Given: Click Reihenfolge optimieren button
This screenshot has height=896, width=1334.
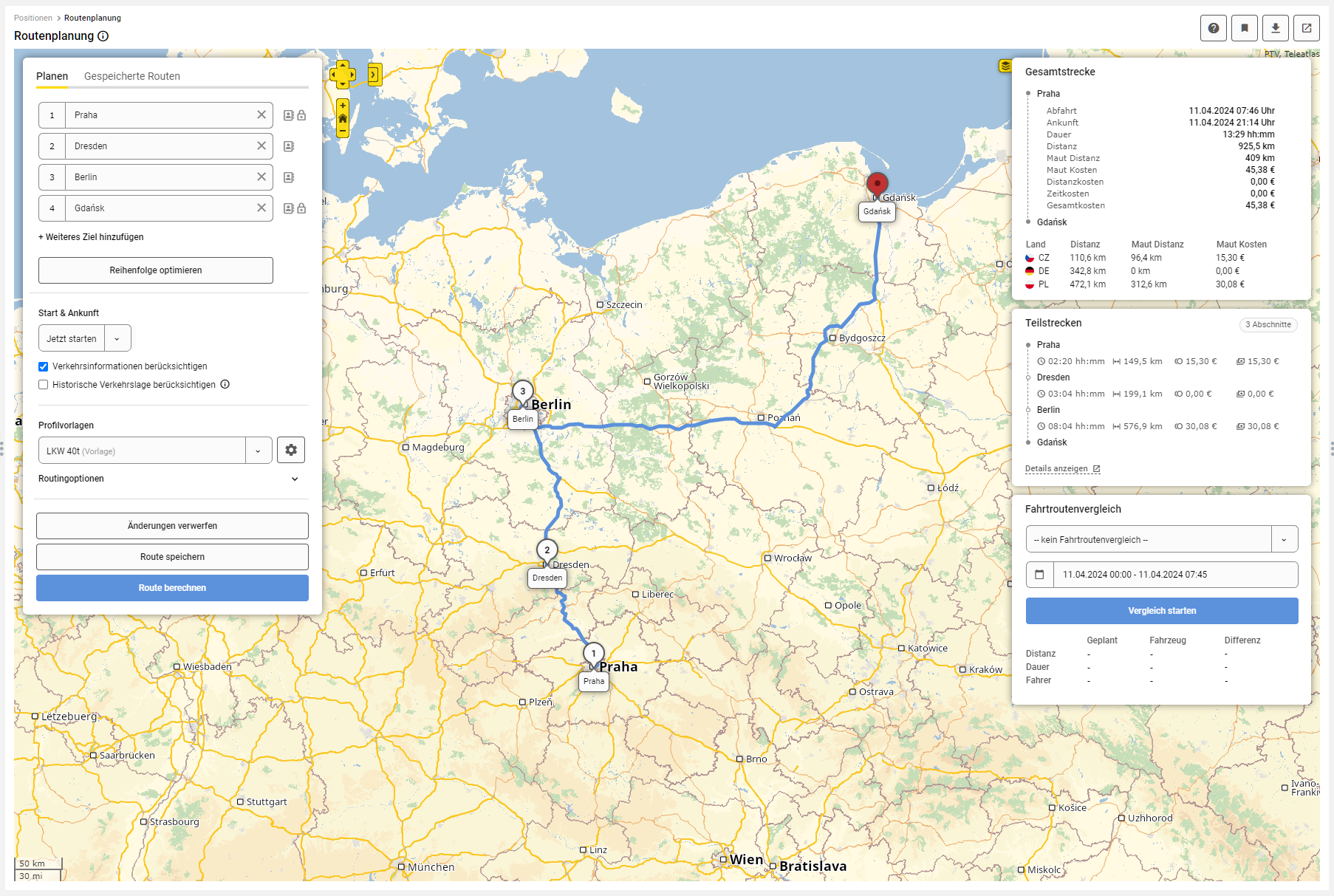Looking at the screenshot, I should 156,270.
